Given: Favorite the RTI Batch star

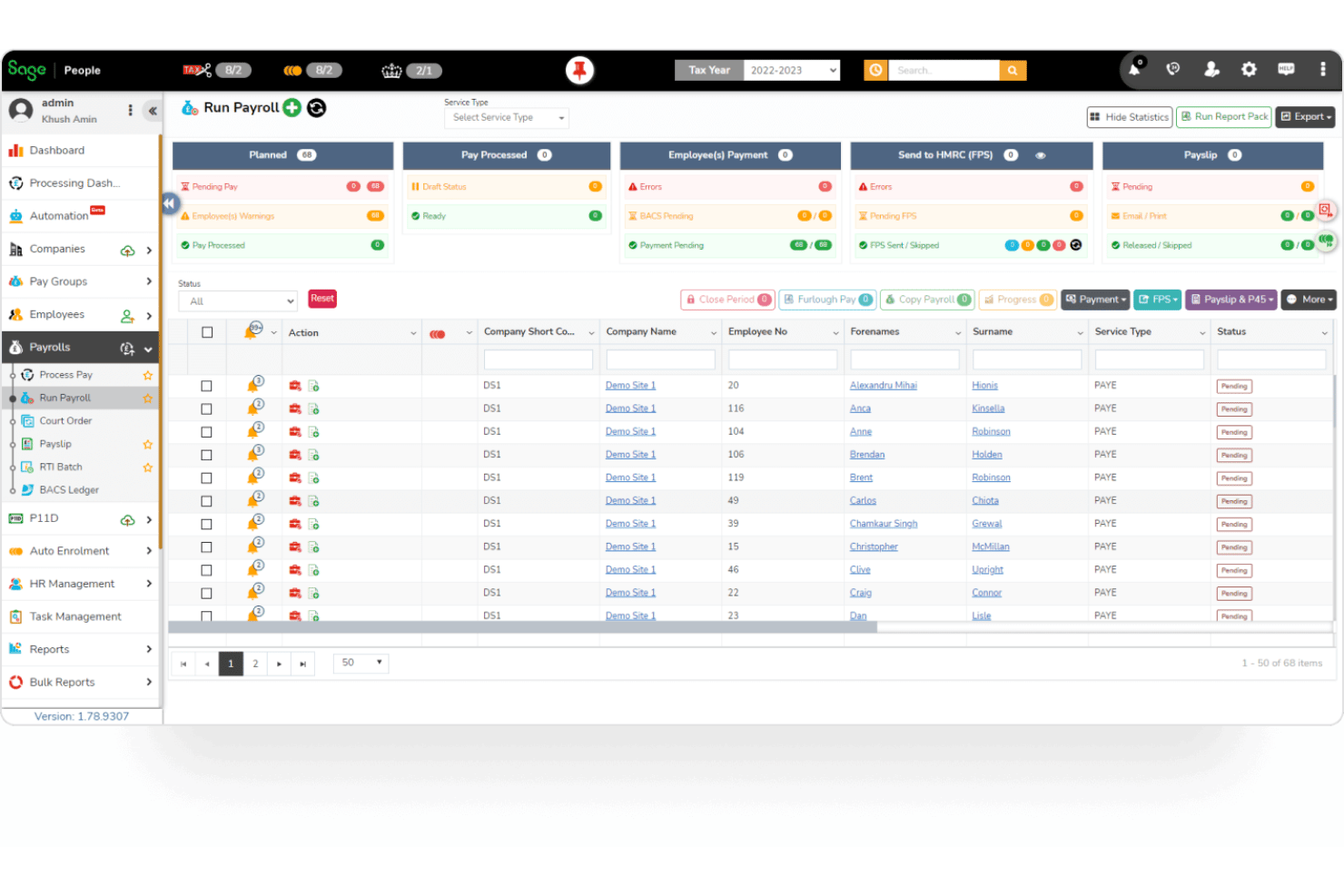Looking at the screenshot, I should point(147,468).
